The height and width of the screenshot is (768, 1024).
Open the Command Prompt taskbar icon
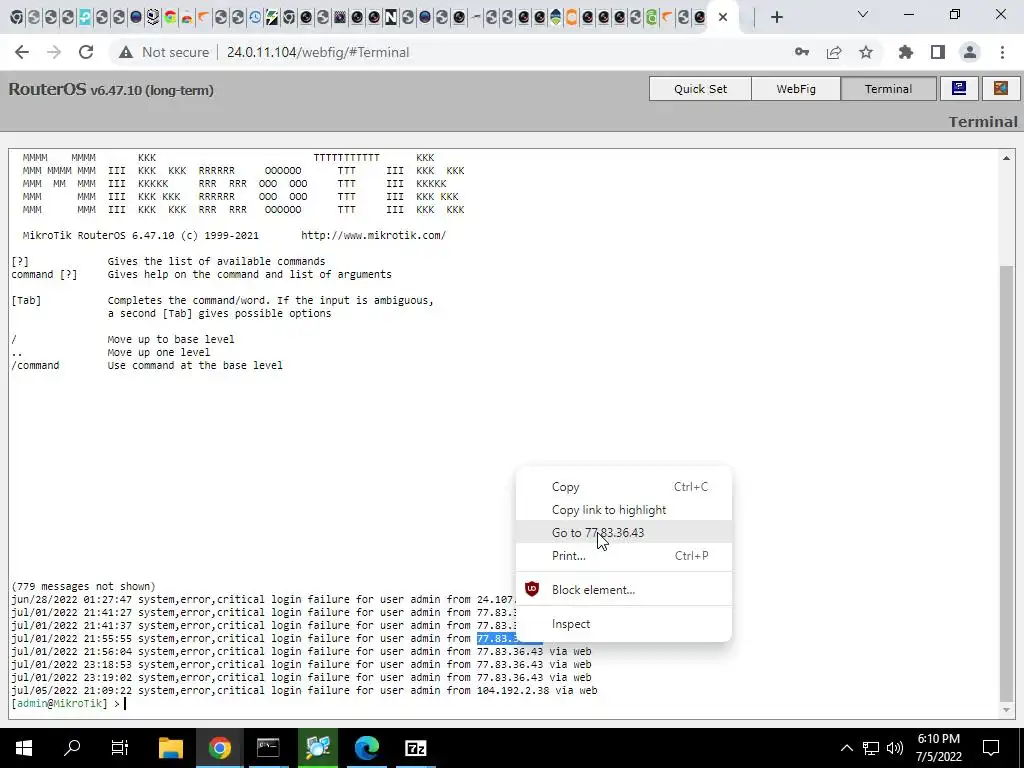[x=268, y=748]
